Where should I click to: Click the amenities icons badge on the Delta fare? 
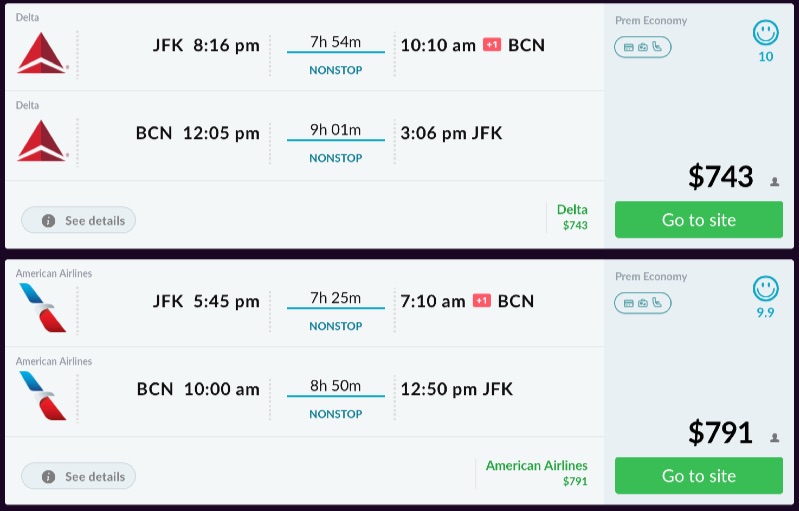click(642, 47)
